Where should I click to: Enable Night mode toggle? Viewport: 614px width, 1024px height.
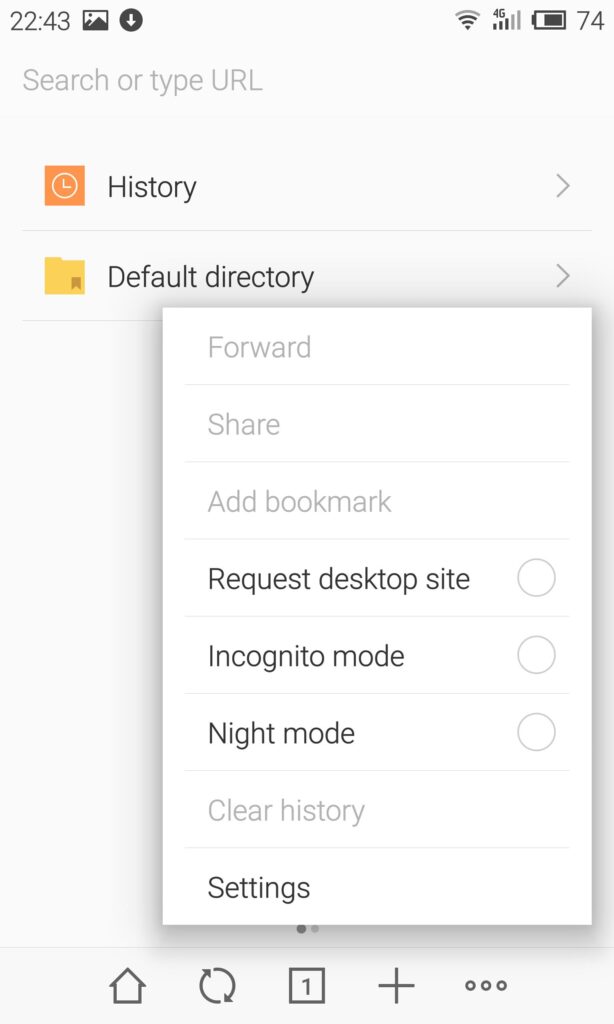(536, 733)
